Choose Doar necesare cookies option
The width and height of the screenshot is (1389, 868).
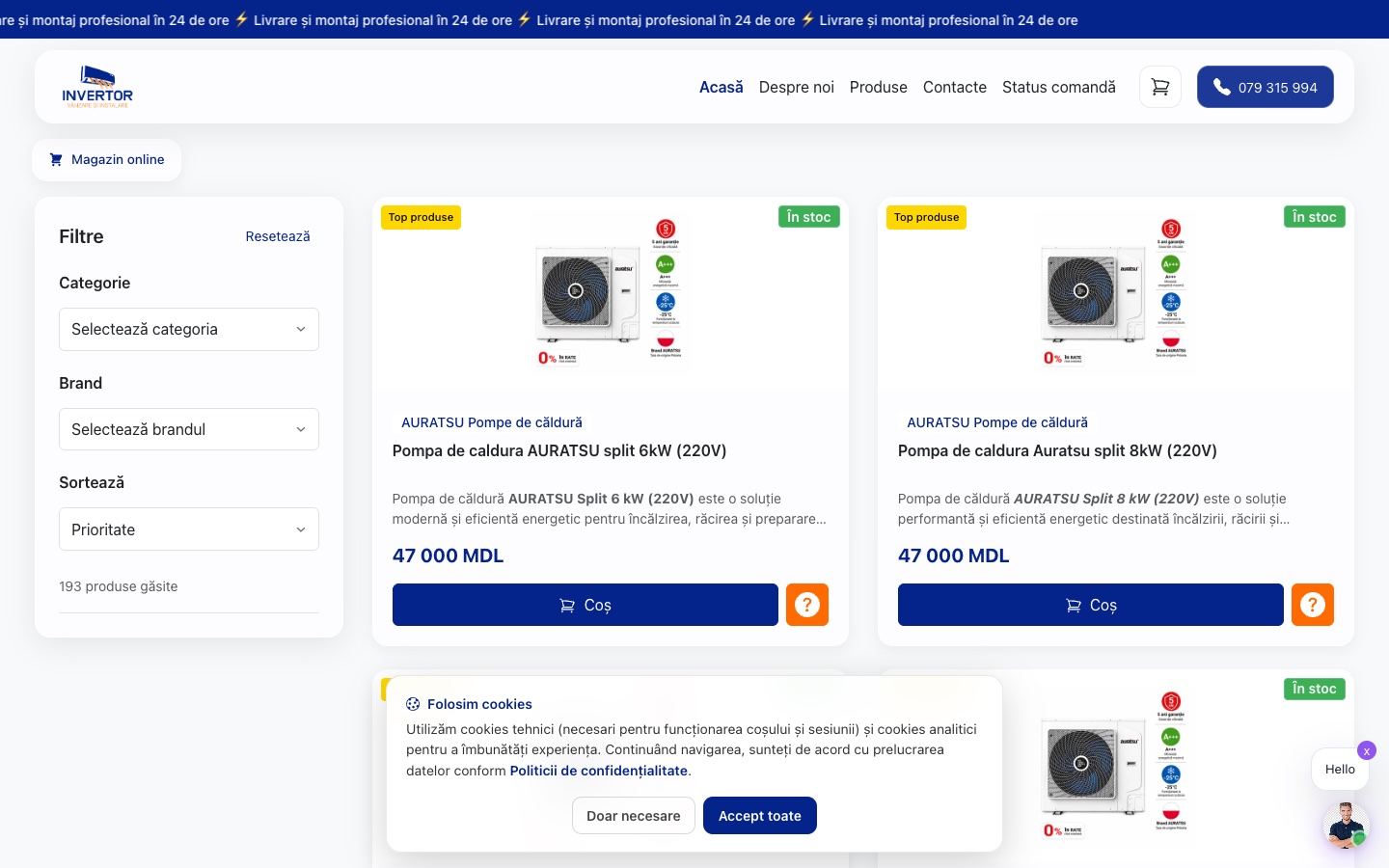point(634,816)
